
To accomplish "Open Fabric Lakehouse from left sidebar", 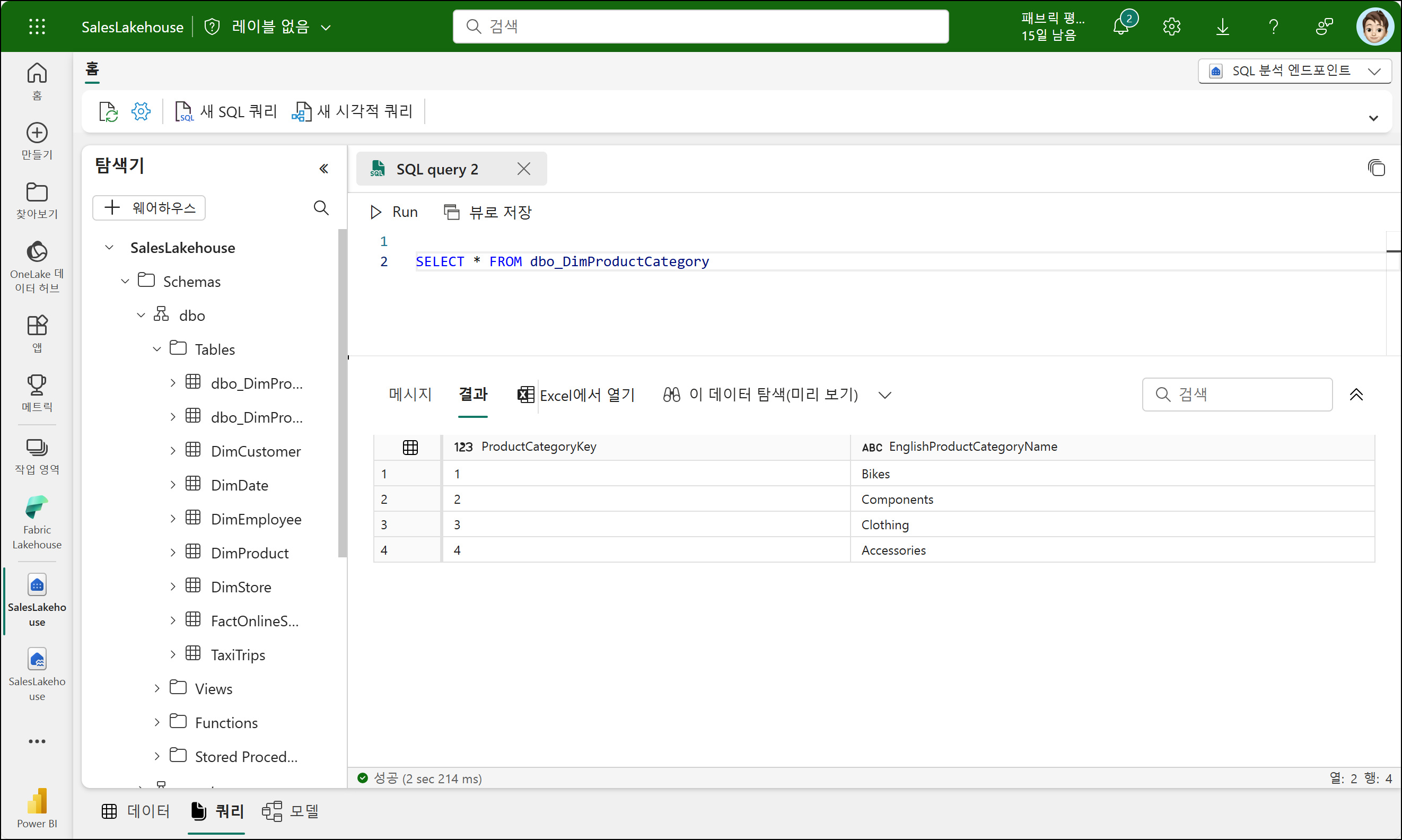I will click(37, 522).
